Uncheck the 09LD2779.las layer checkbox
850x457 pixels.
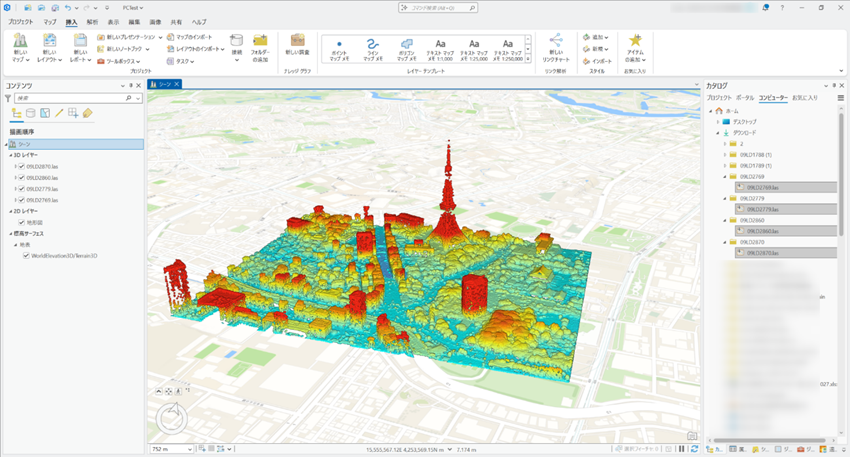click(x=22, y=189)
